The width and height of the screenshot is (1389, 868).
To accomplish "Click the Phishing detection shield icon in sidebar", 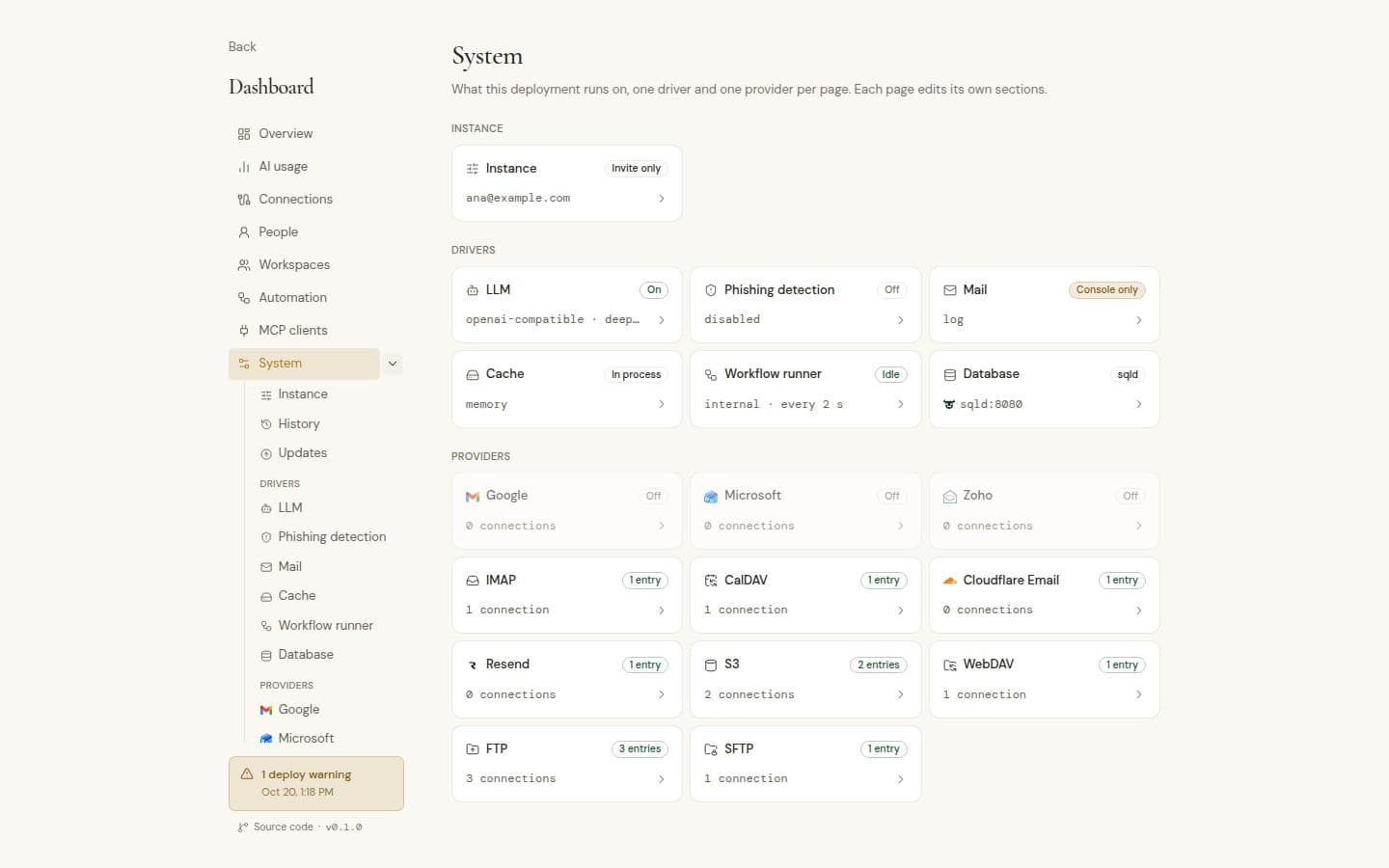I will click(x=266, y=537).
